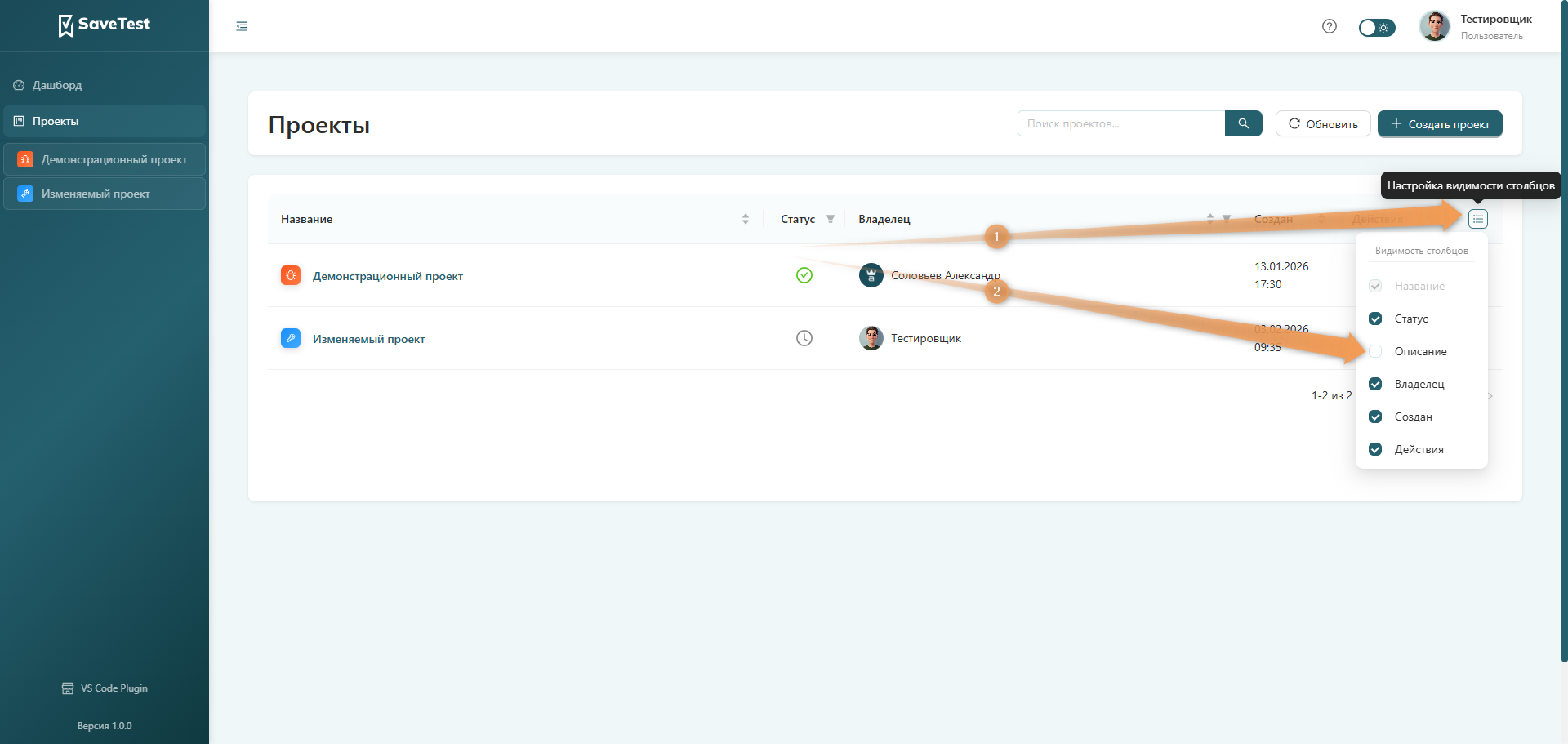
Task: Click the Обновить button
Action: pos(1322,124)
